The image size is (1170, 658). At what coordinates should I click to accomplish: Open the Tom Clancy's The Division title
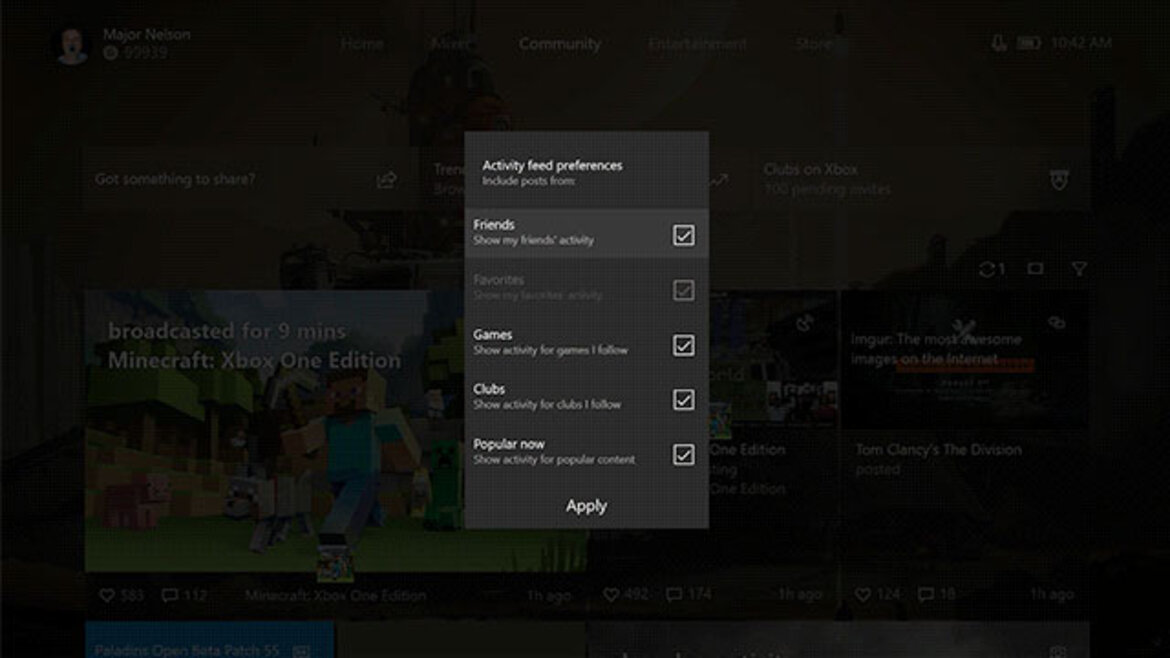pos(939,450)
